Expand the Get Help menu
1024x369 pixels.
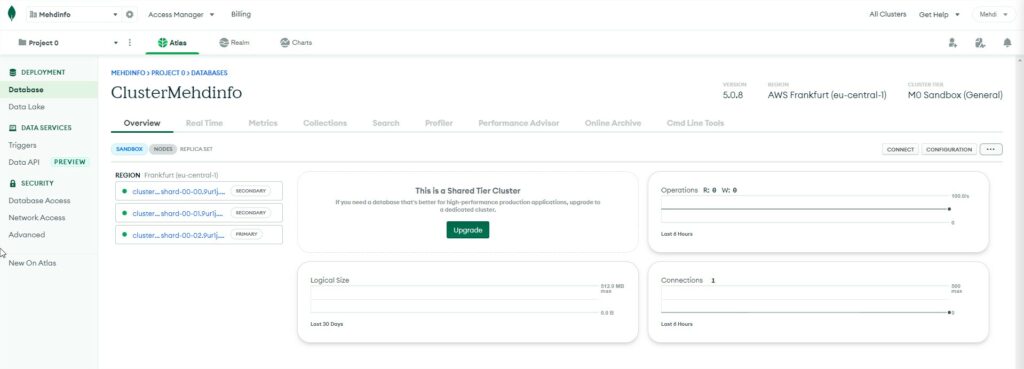coord(939,14)
